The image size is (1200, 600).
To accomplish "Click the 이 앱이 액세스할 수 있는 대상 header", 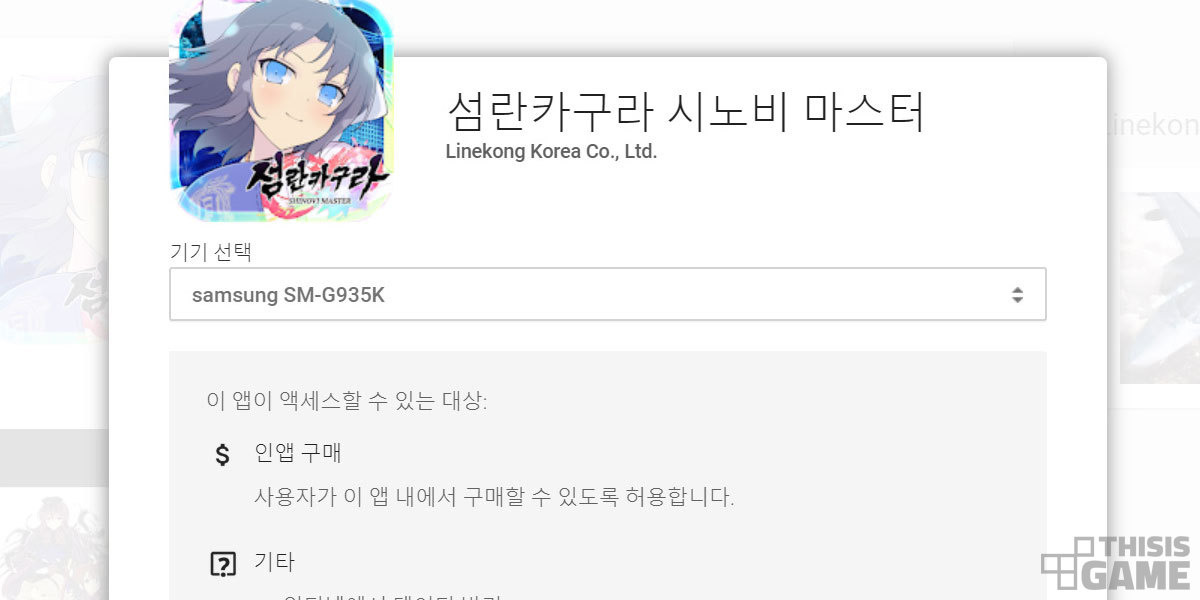I will pyautogui.click(x=347, y=402).
